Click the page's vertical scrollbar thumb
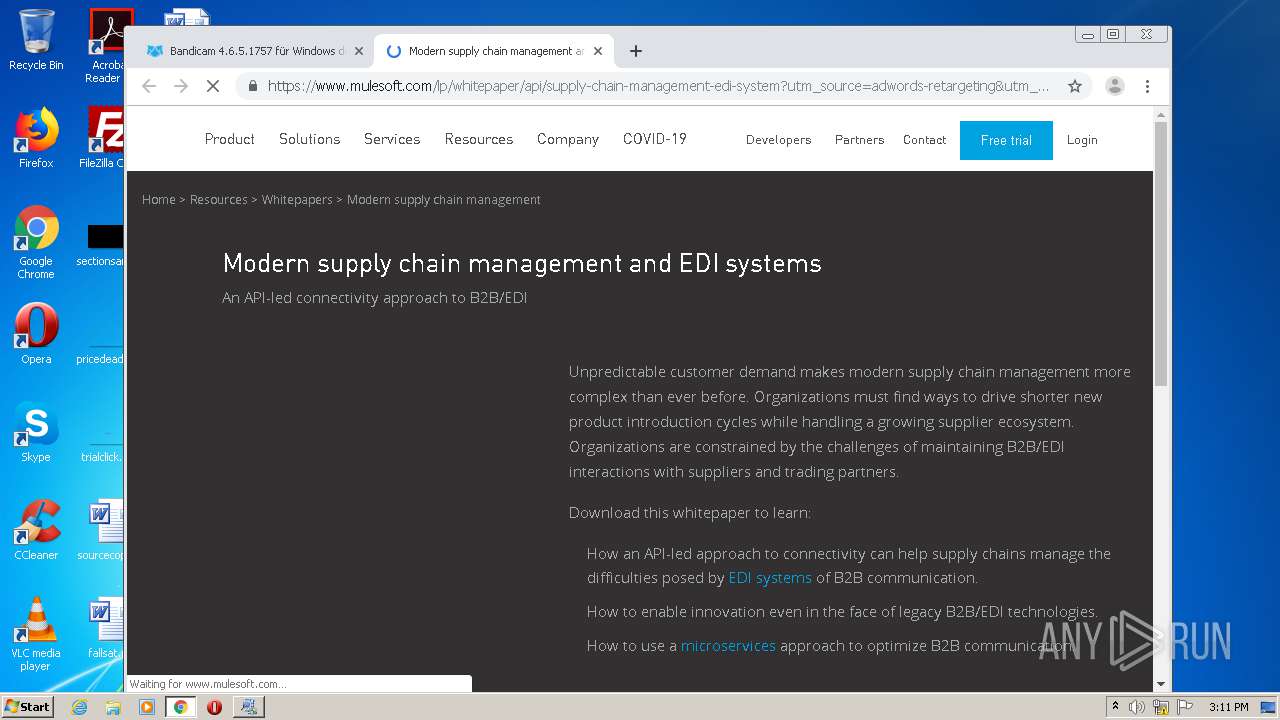The height and width of the screenshot is (720, 1280). [x=1161, y=252]
